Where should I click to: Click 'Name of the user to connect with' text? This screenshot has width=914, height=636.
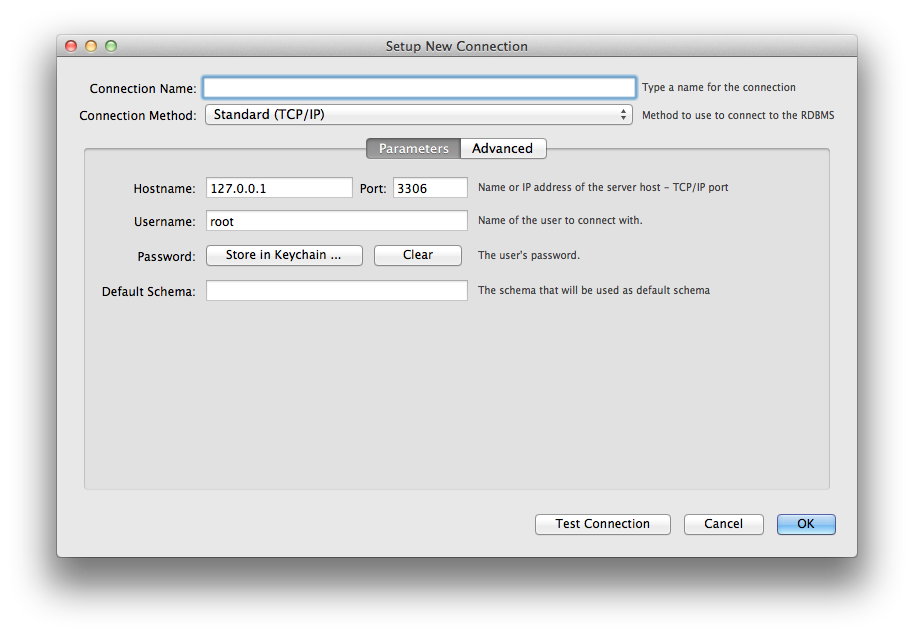[560, 220]
